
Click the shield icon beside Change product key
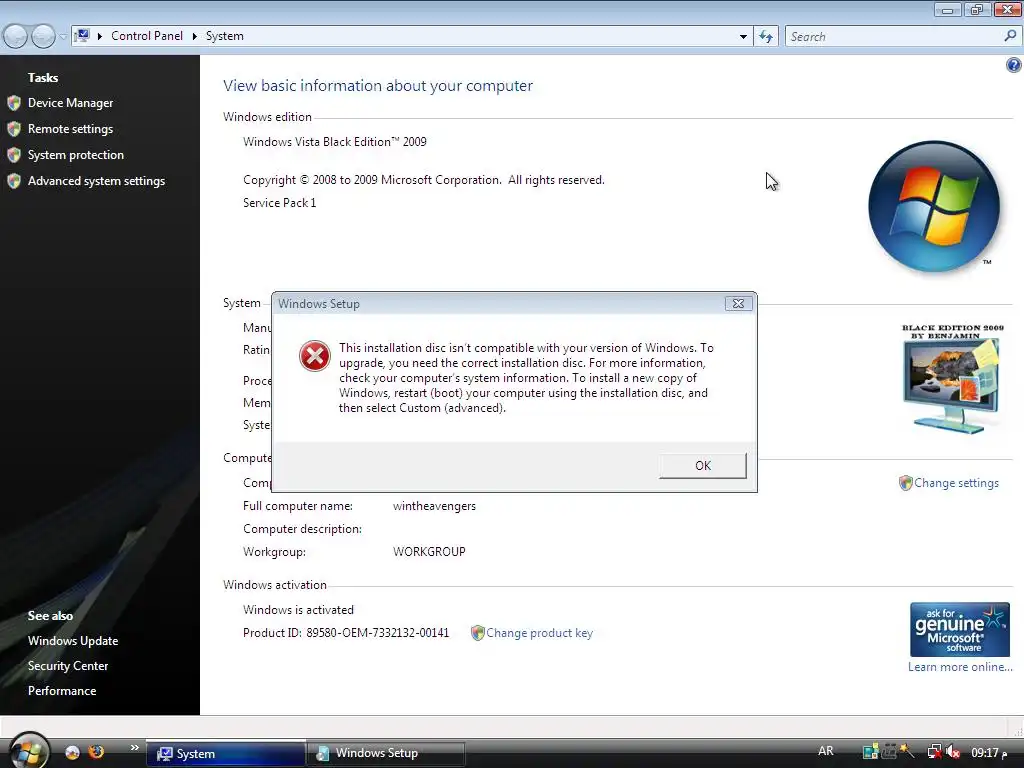(477, 633)
